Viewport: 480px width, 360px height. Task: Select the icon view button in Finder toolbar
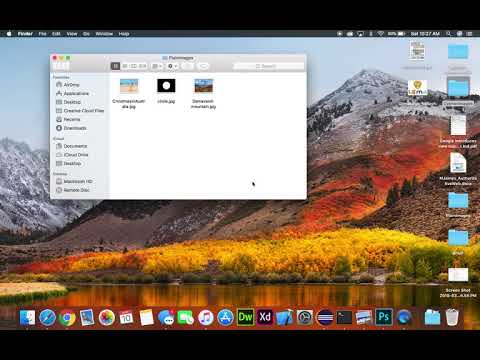[x=115, y=66]
